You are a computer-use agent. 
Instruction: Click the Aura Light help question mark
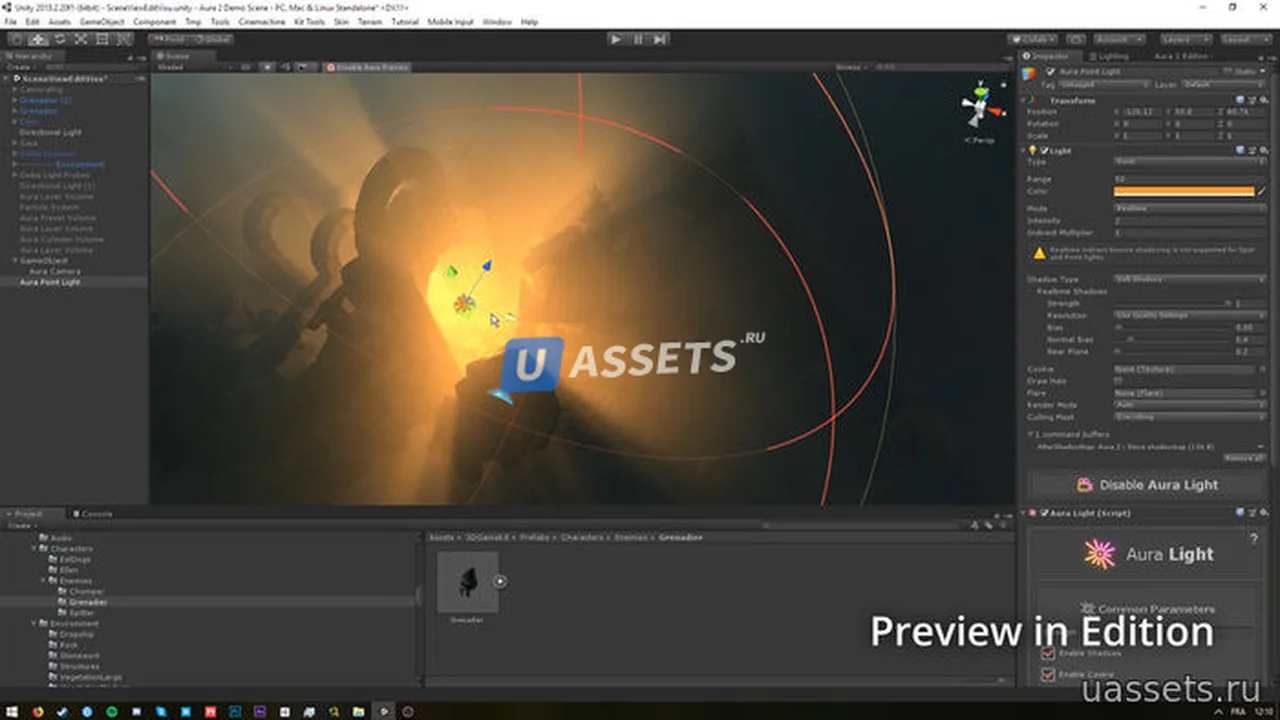(x=1254, y=538)
